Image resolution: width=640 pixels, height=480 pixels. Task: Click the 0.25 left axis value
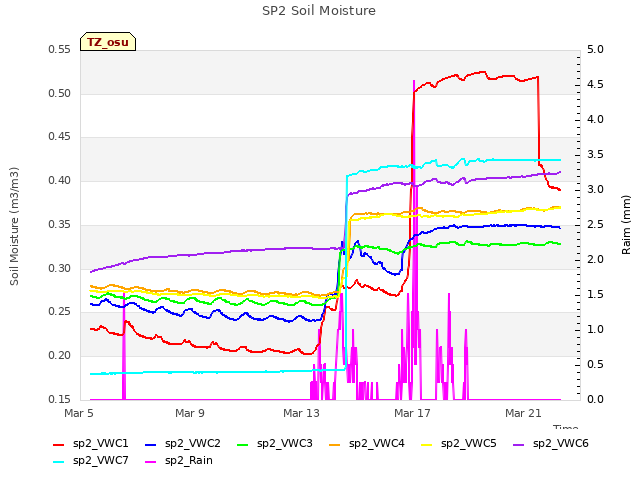coord(60,311)
